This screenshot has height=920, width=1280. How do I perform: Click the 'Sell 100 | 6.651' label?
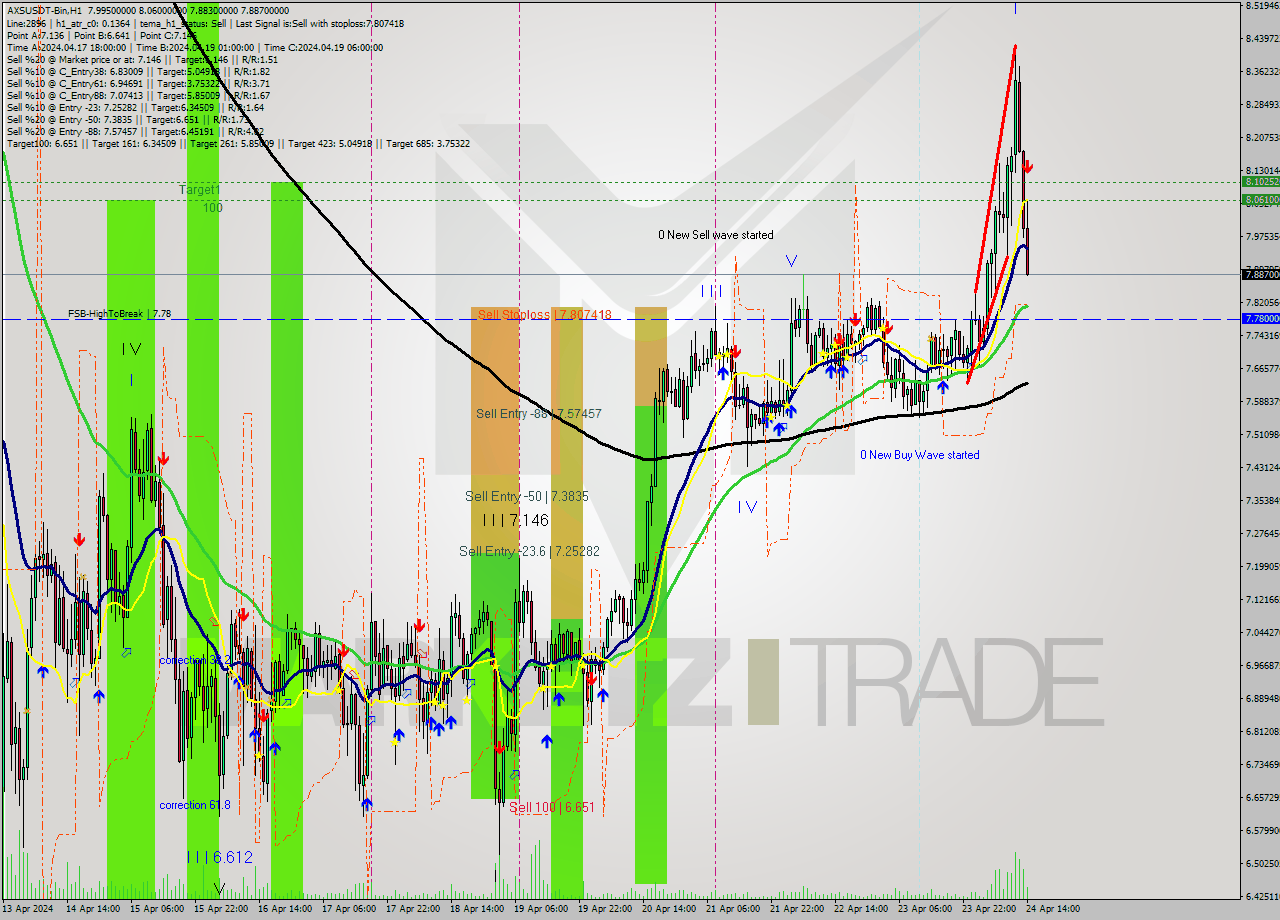552,807
